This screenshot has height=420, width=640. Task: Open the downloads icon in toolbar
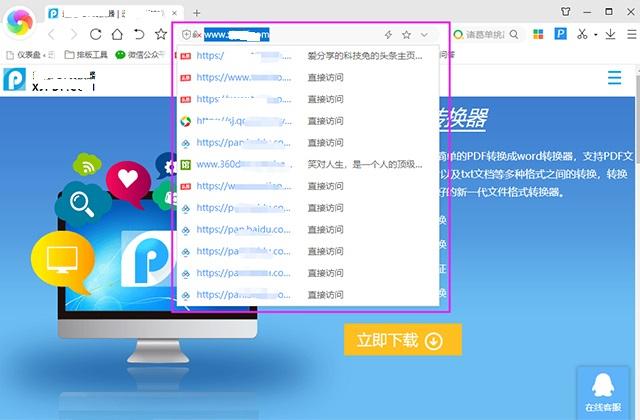pyautogui.click(x=610, y=34)
